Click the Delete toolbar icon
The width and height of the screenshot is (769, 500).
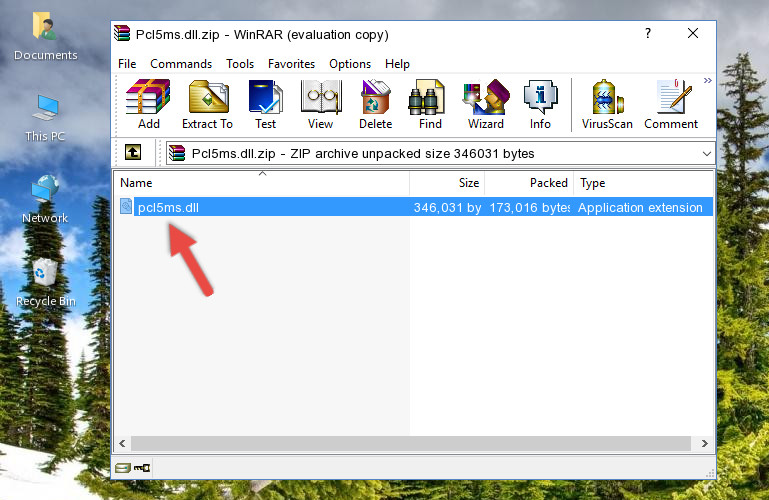[x=376, y=104]
